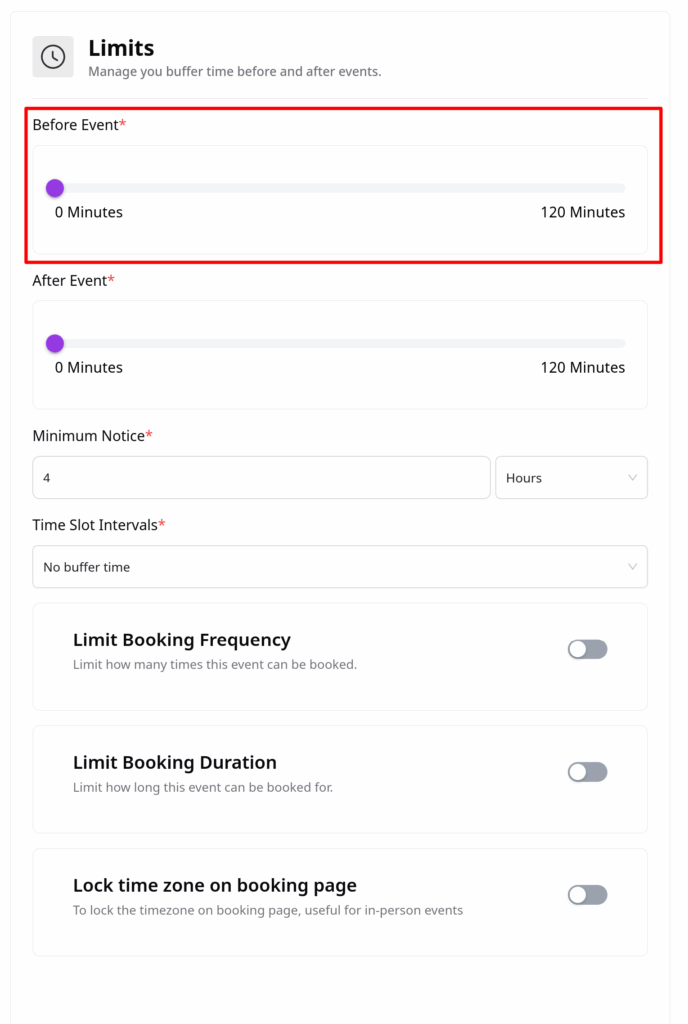Click 120 Minutes label under Before Event

point(582,212)
